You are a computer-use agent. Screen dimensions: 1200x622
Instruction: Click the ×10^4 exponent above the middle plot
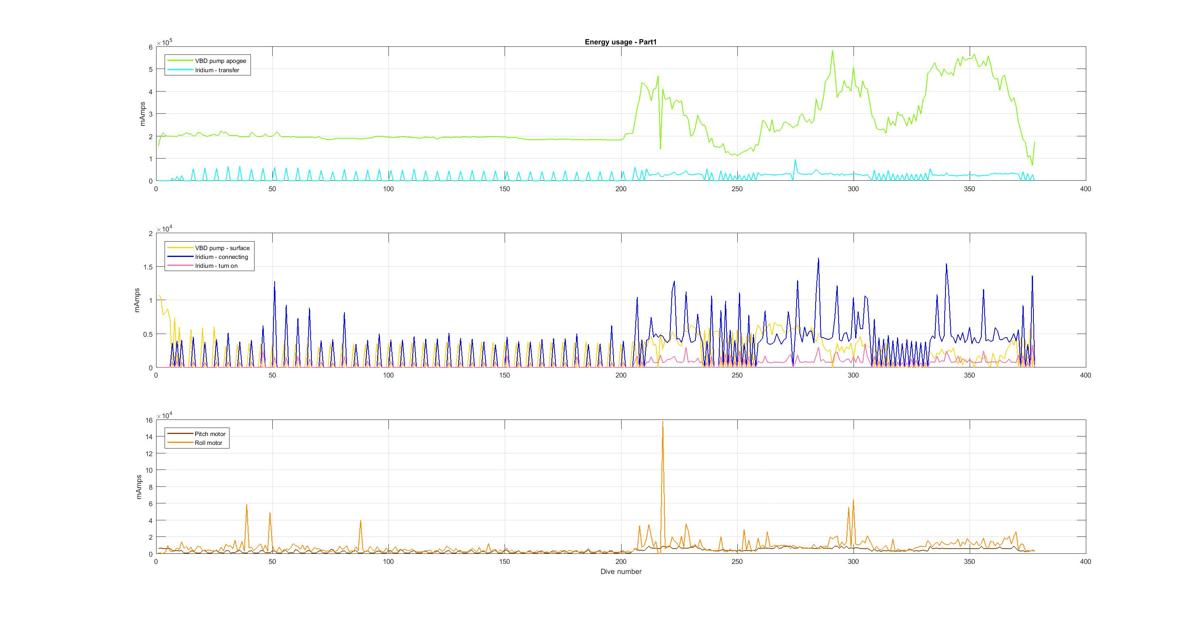[163, 227]
